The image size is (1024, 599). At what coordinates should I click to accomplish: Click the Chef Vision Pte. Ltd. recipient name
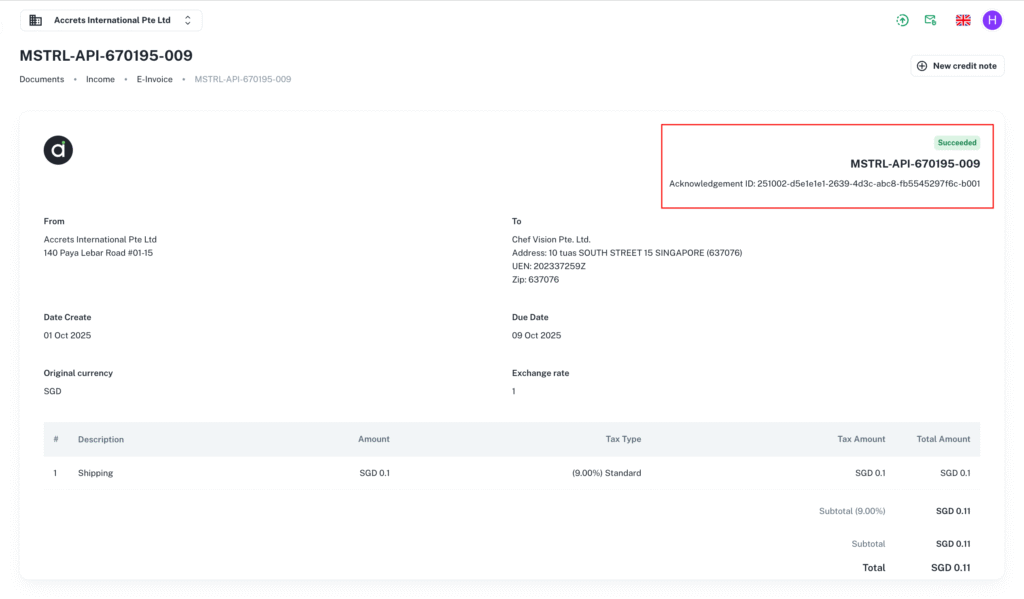click(x=553, y=239)
